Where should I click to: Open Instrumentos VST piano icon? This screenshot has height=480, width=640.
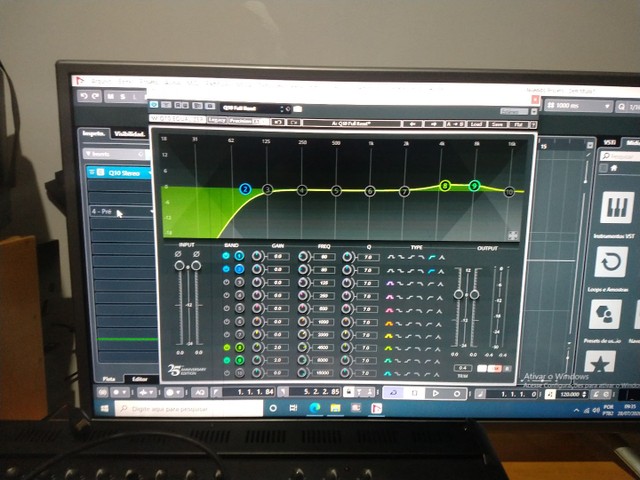[617, 207]
